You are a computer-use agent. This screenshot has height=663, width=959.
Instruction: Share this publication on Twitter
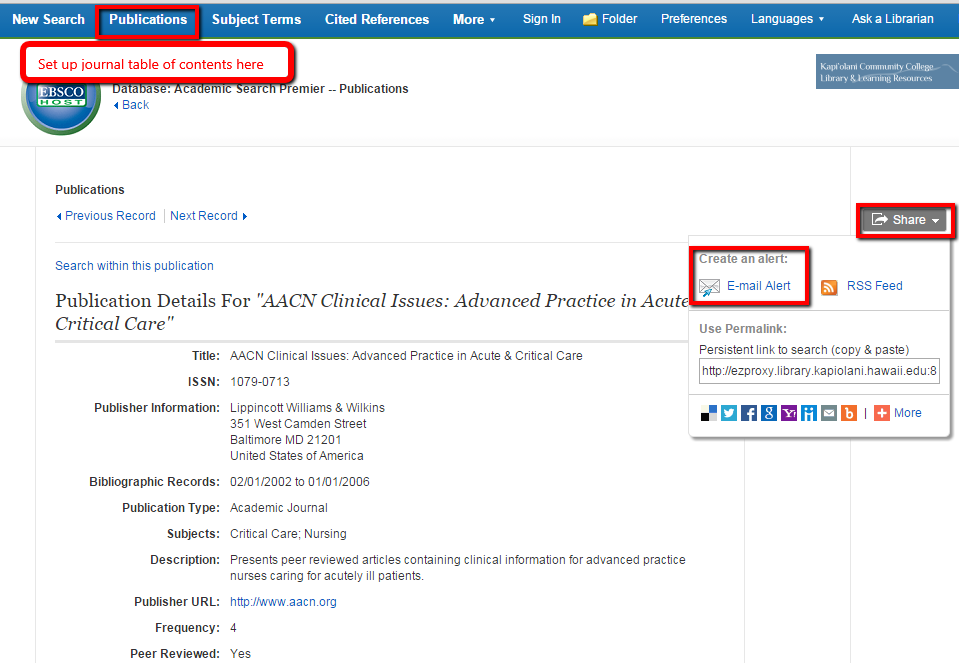pos(729,413)
